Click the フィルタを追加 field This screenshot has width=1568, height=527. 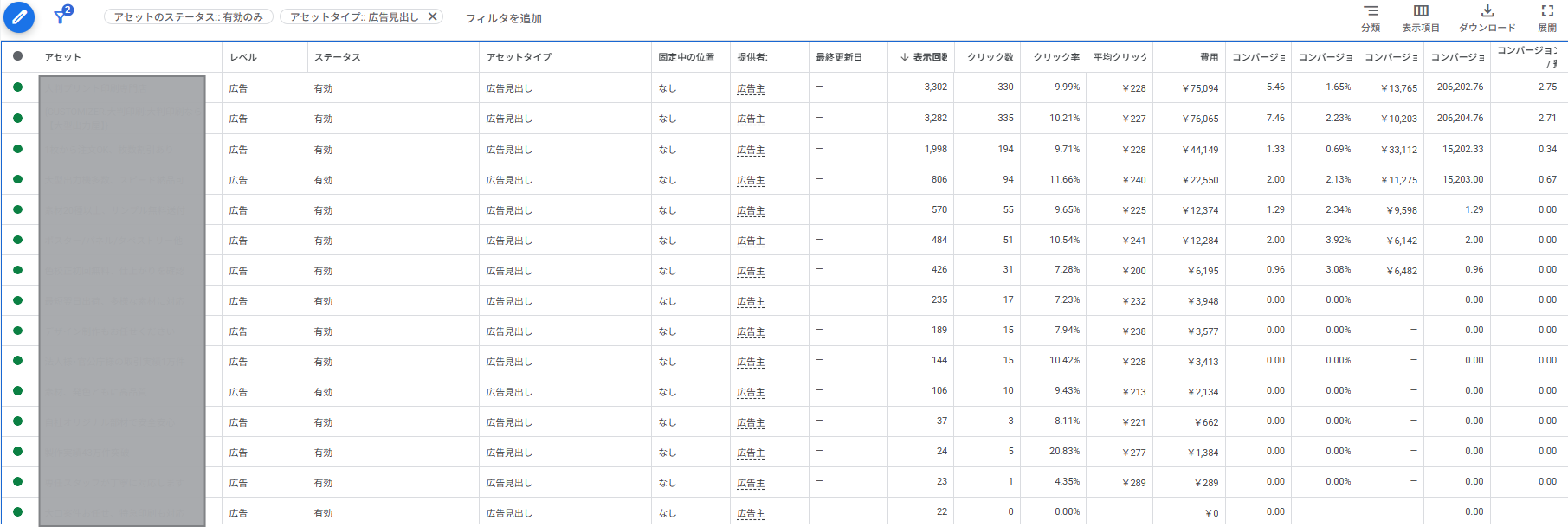click(503, 18)
